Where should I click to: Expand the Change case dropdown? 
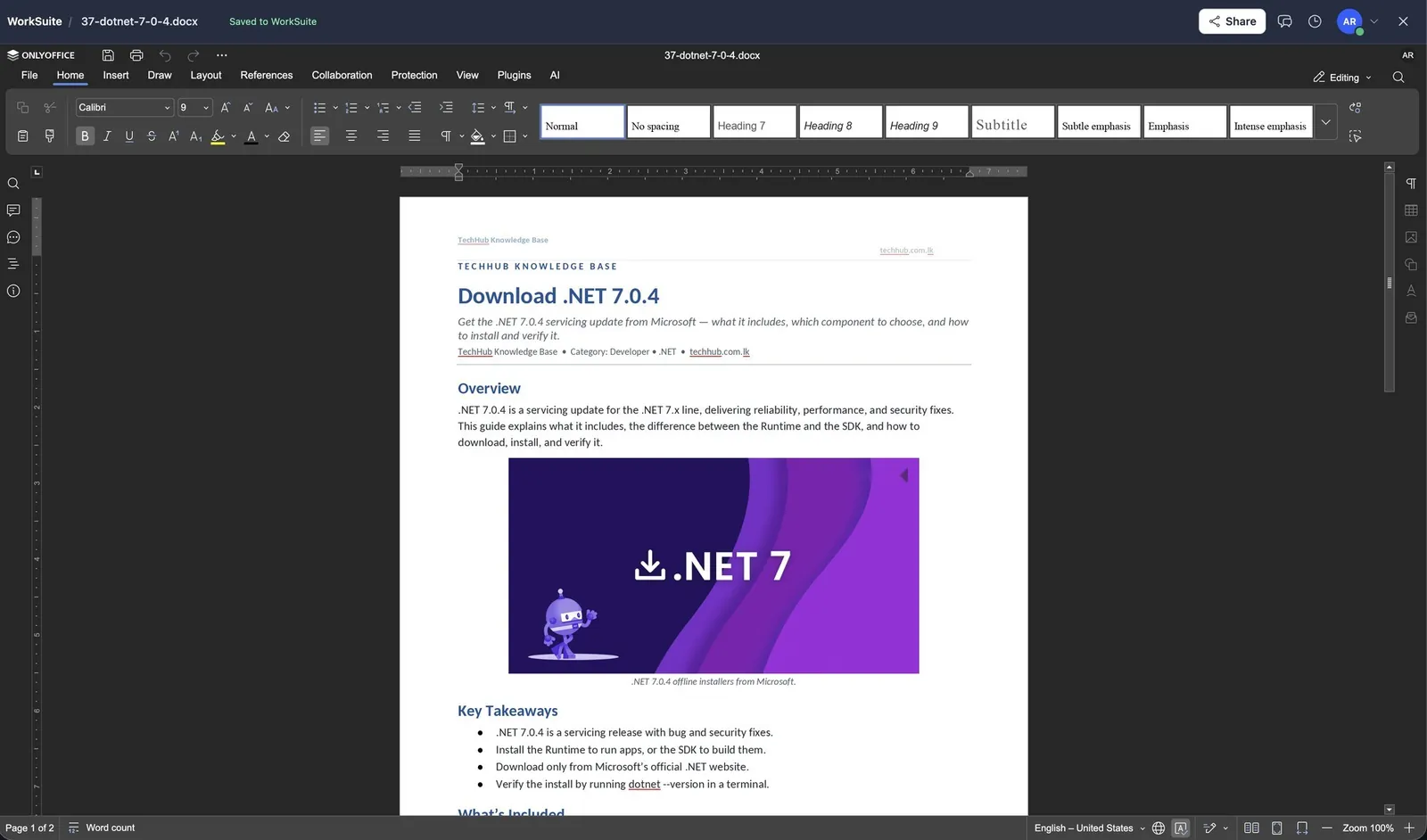[x=287, y=108]
